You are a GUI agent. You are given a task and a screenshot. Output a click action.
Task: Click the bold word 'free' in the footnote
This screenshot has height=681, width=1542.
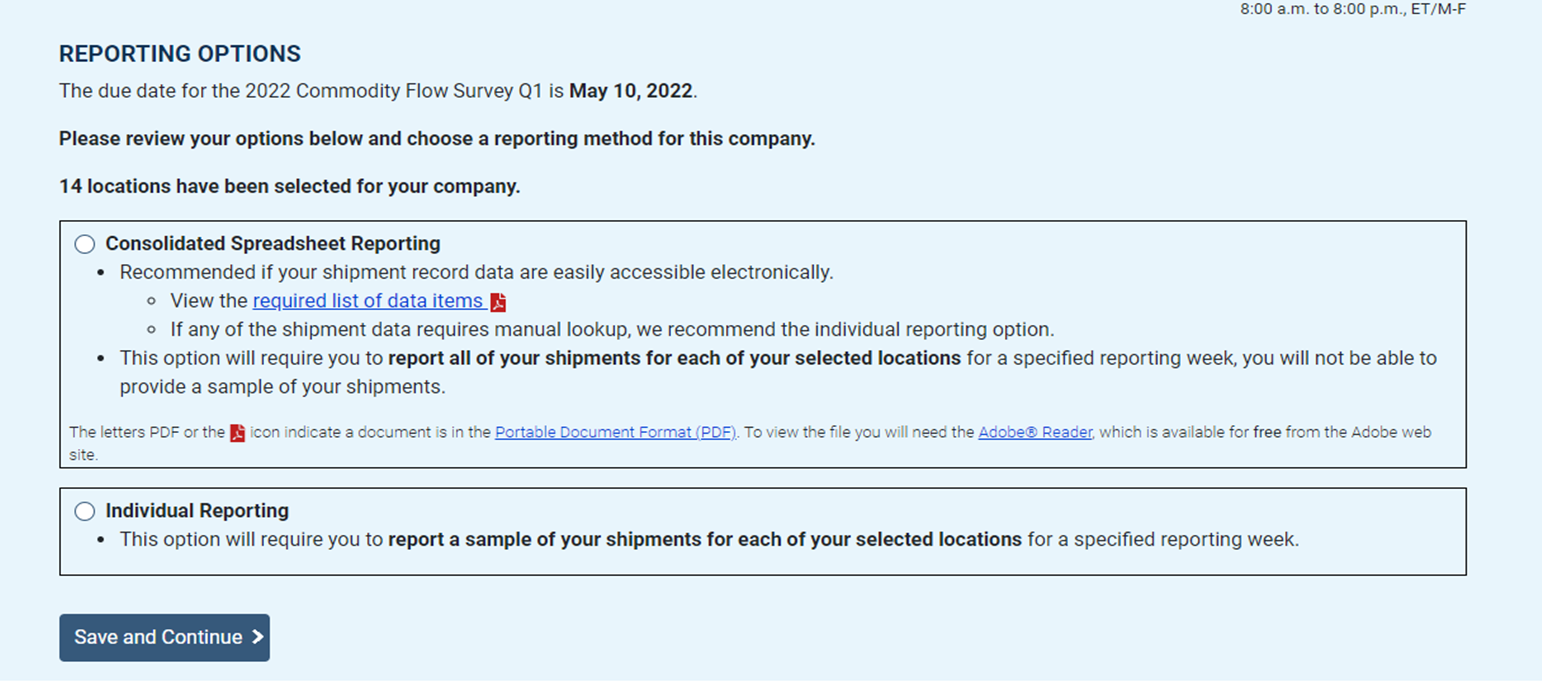pos(1267,433)
